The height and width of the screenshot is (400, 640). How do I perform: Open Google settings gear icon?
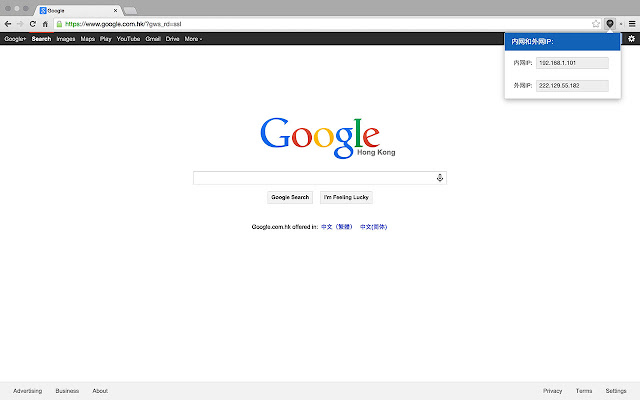pos(631,38)
